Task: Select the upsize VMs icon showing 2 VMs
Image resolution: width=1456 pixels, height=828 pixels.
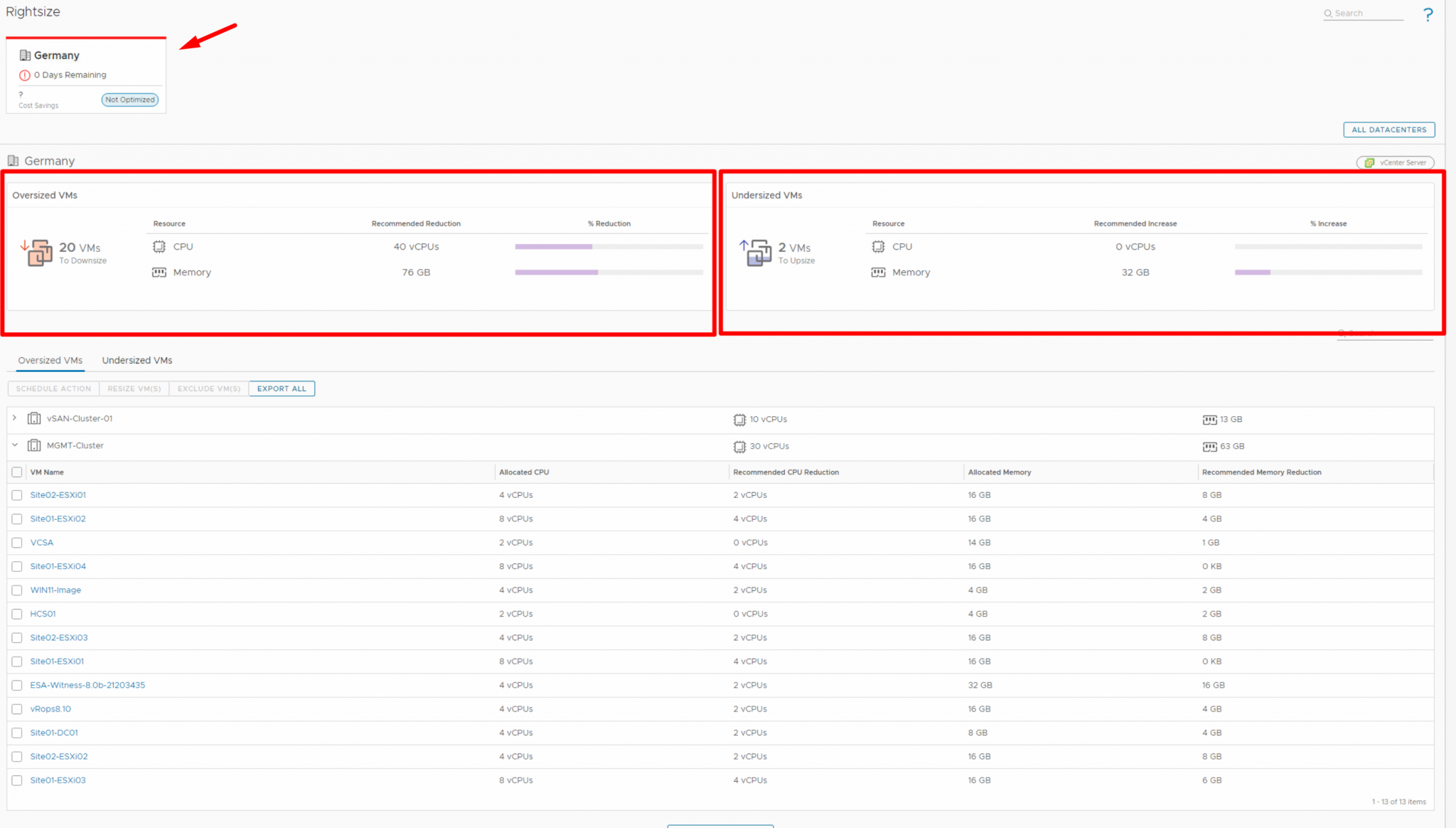Action: point(759,252)
